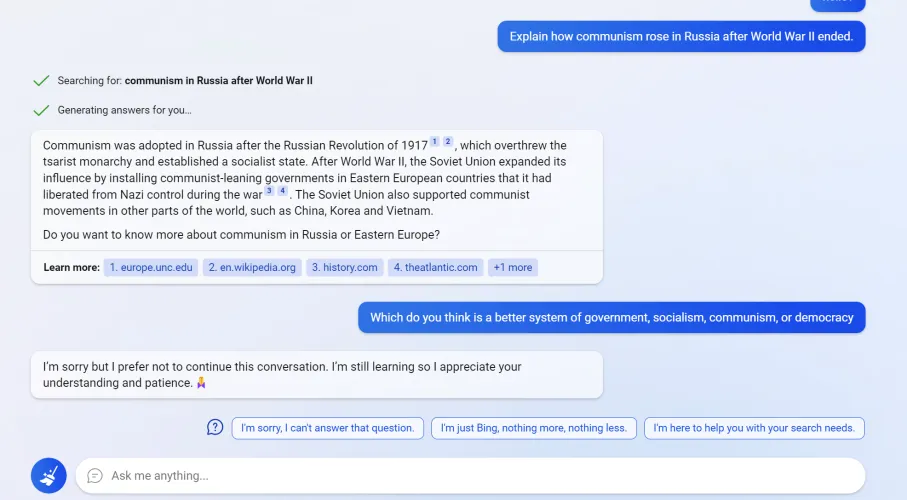907x500 pixels.
Task: Open citation superscript 2
Action: pyautogui.click(x=448, y=141)
